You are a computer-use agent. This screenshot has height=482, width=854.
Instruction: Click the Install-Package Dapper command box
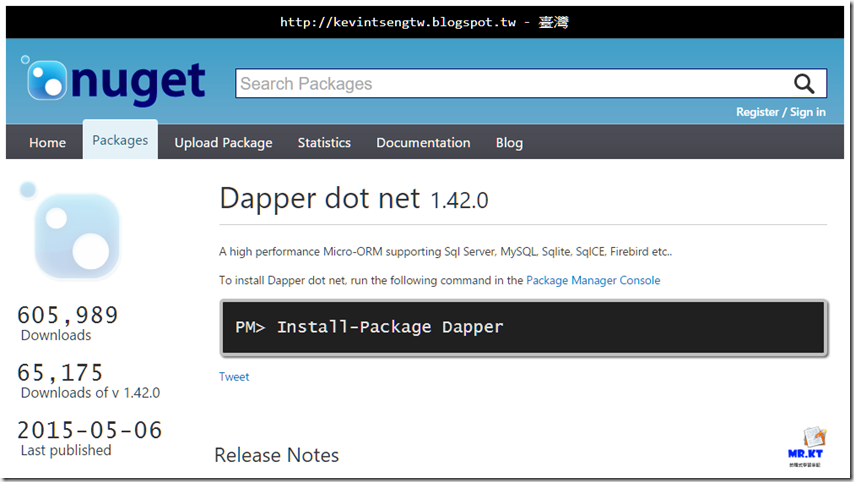click(x=524, y=328)
